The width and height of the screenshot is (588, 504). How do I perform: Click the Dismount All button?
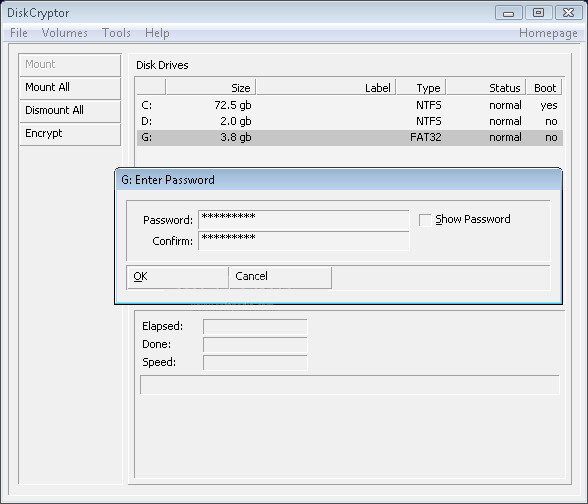tap(70, 111)
